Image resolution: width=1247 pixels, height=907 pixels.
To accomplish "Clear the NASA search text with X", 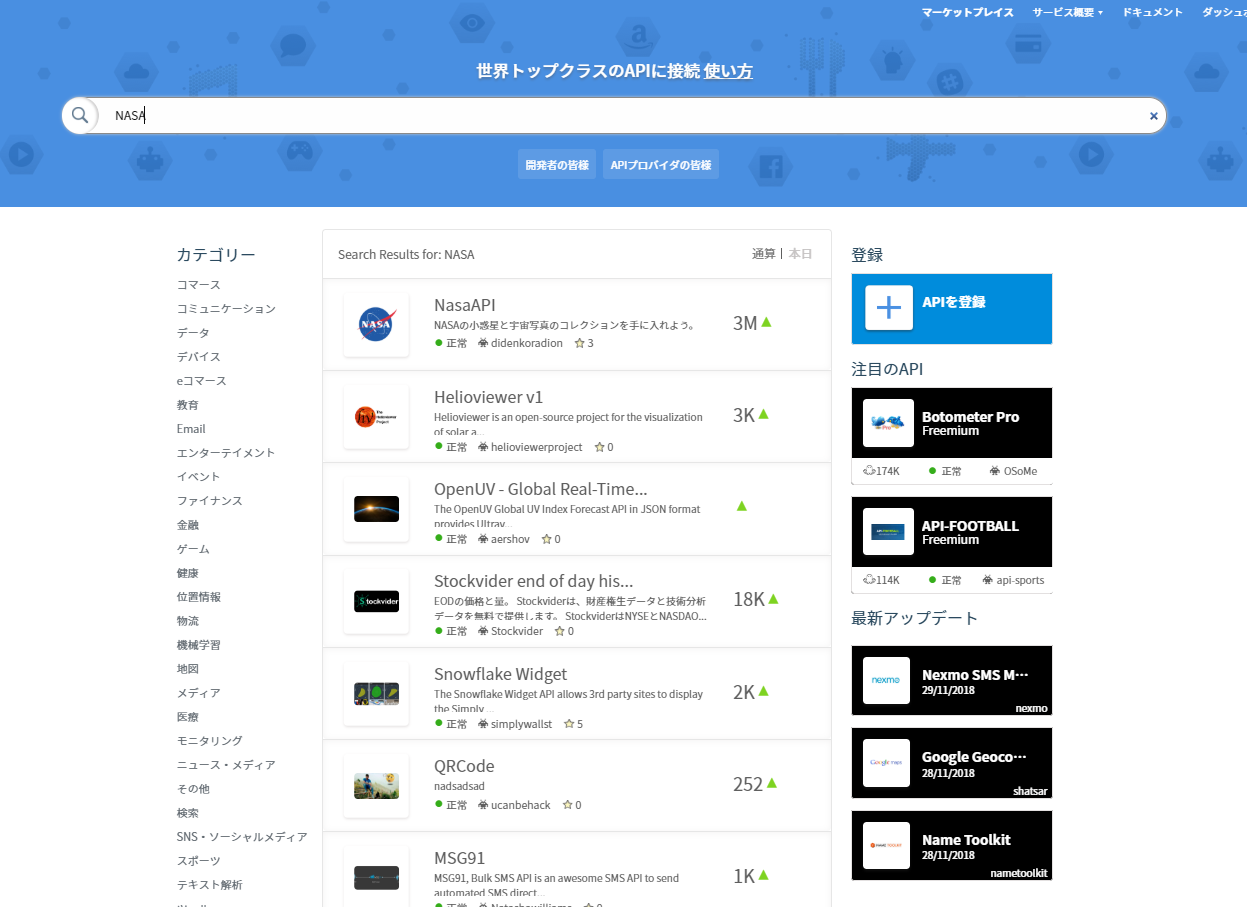I will [1153, 116].
